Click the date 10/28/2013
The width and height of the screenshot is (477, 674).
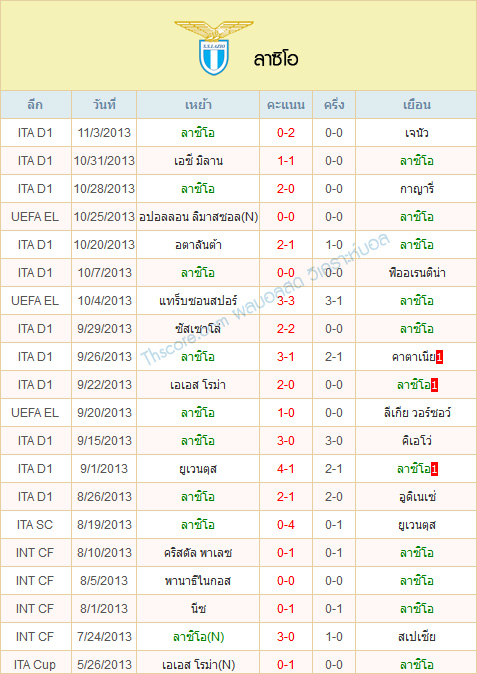[104, 189]
